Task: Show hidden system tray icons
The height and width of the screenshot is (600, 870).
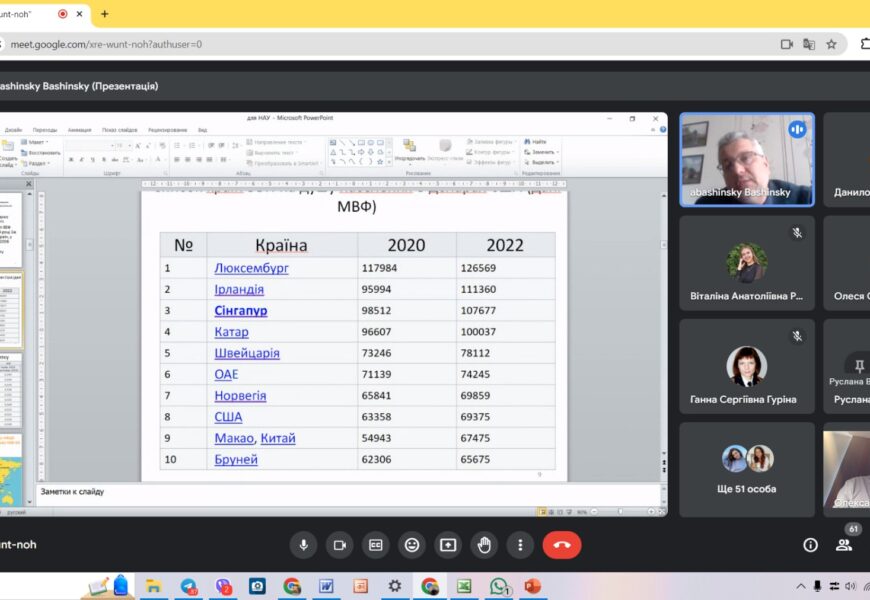Action: click(x=800, y=586)
